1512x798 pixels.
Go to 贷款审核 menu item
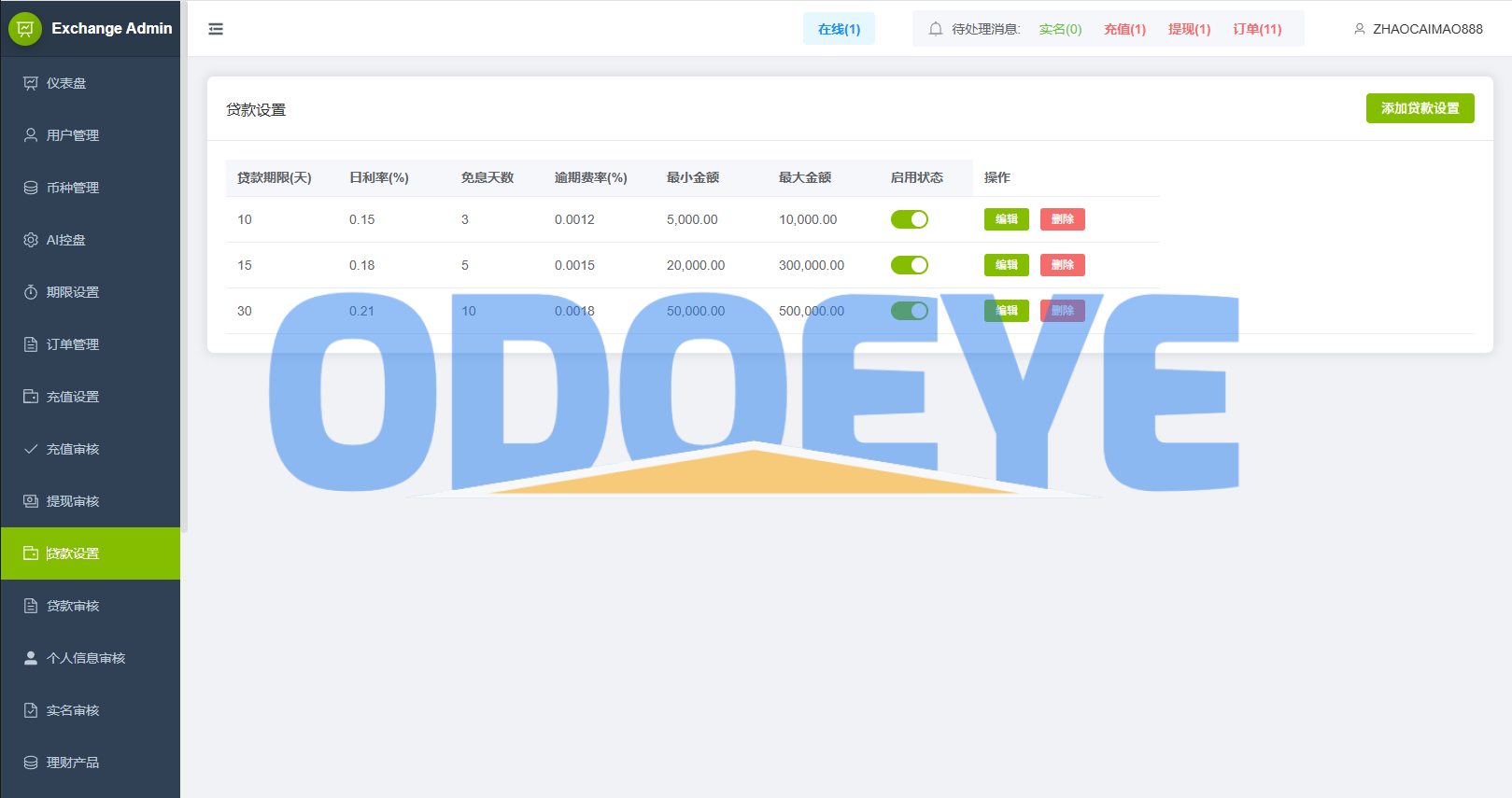tap(73, 606)
